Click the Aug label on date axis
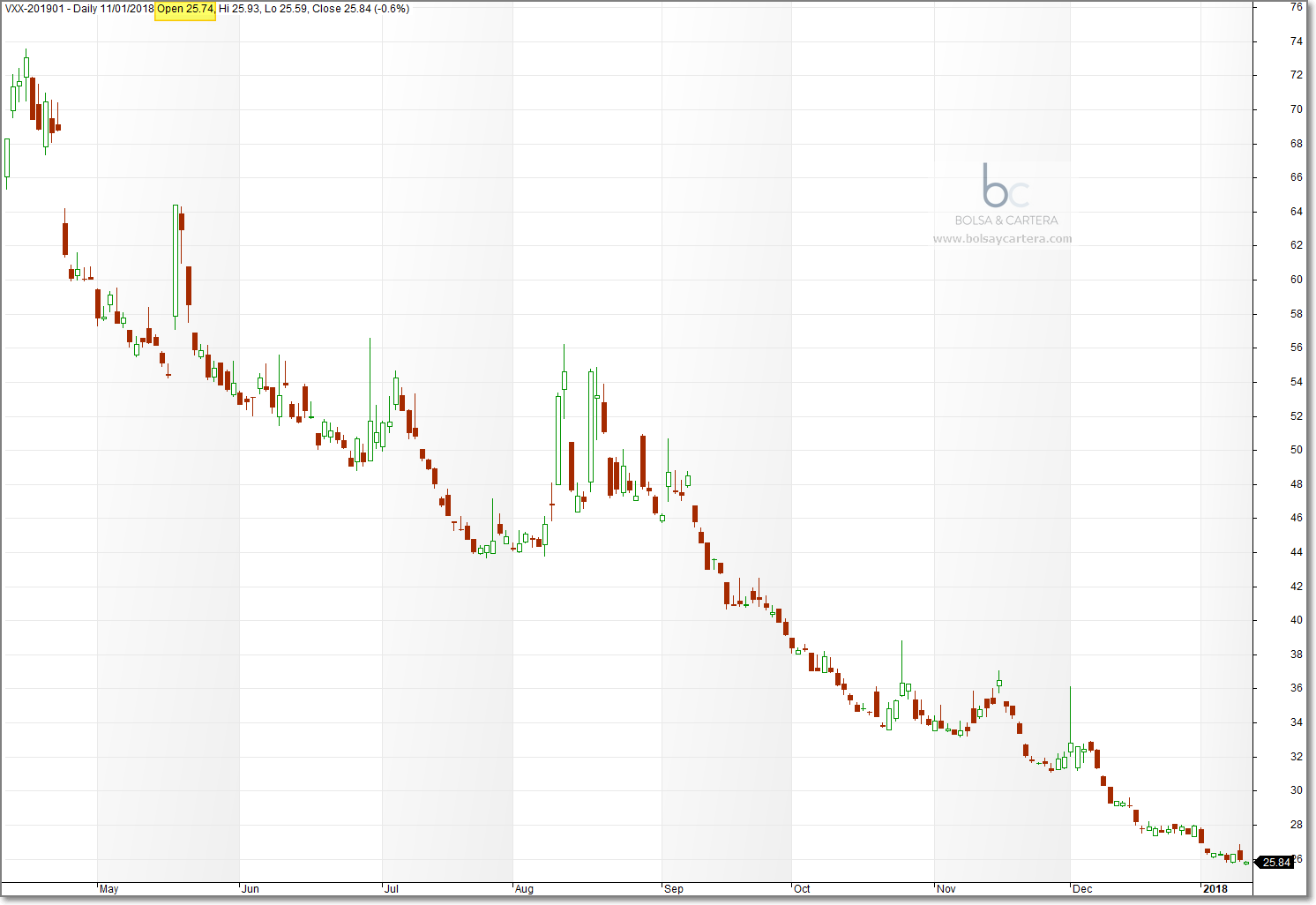This screenshot has height=905, width=1316. point(524,889)
